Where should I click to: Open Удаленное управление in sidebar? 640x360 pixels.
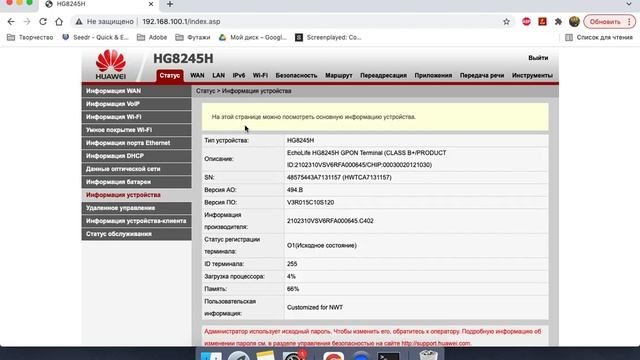(x=136, y=208)
